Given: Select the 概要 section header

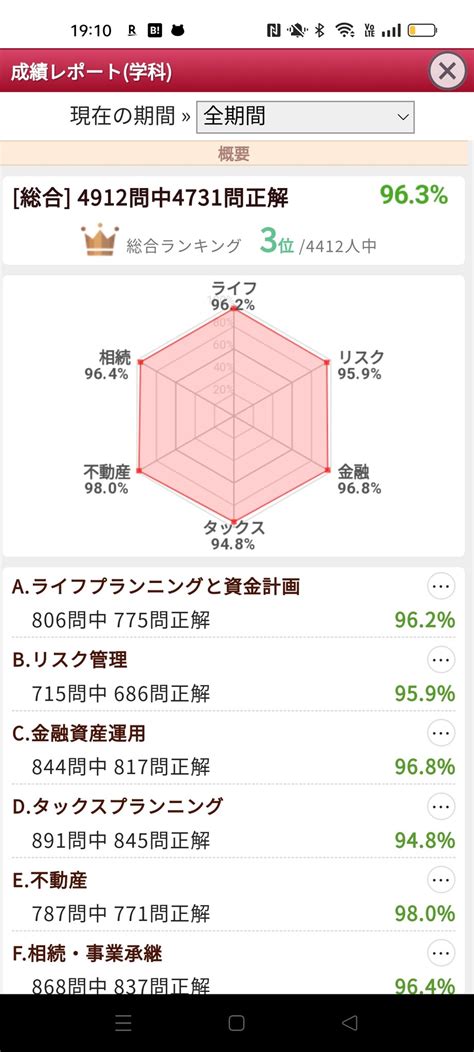Looking at the screenshot, I should 234,154.
